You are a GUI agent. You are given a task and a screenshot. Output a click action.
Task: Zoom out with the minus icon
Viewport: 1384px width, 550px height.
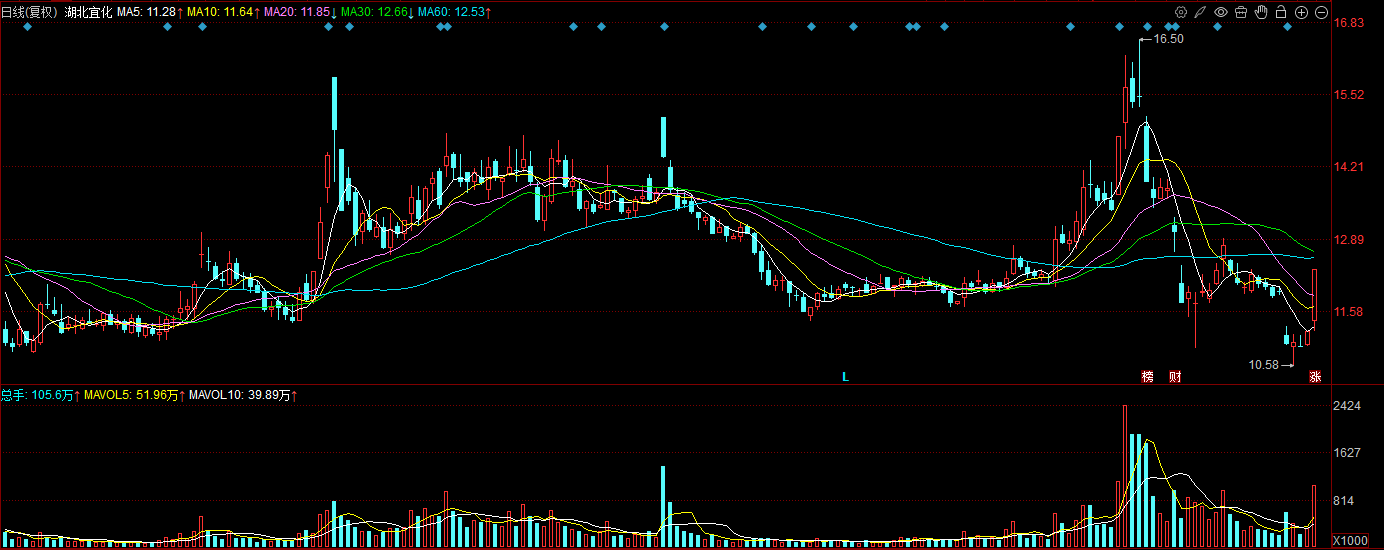(x=1321, y=12)
